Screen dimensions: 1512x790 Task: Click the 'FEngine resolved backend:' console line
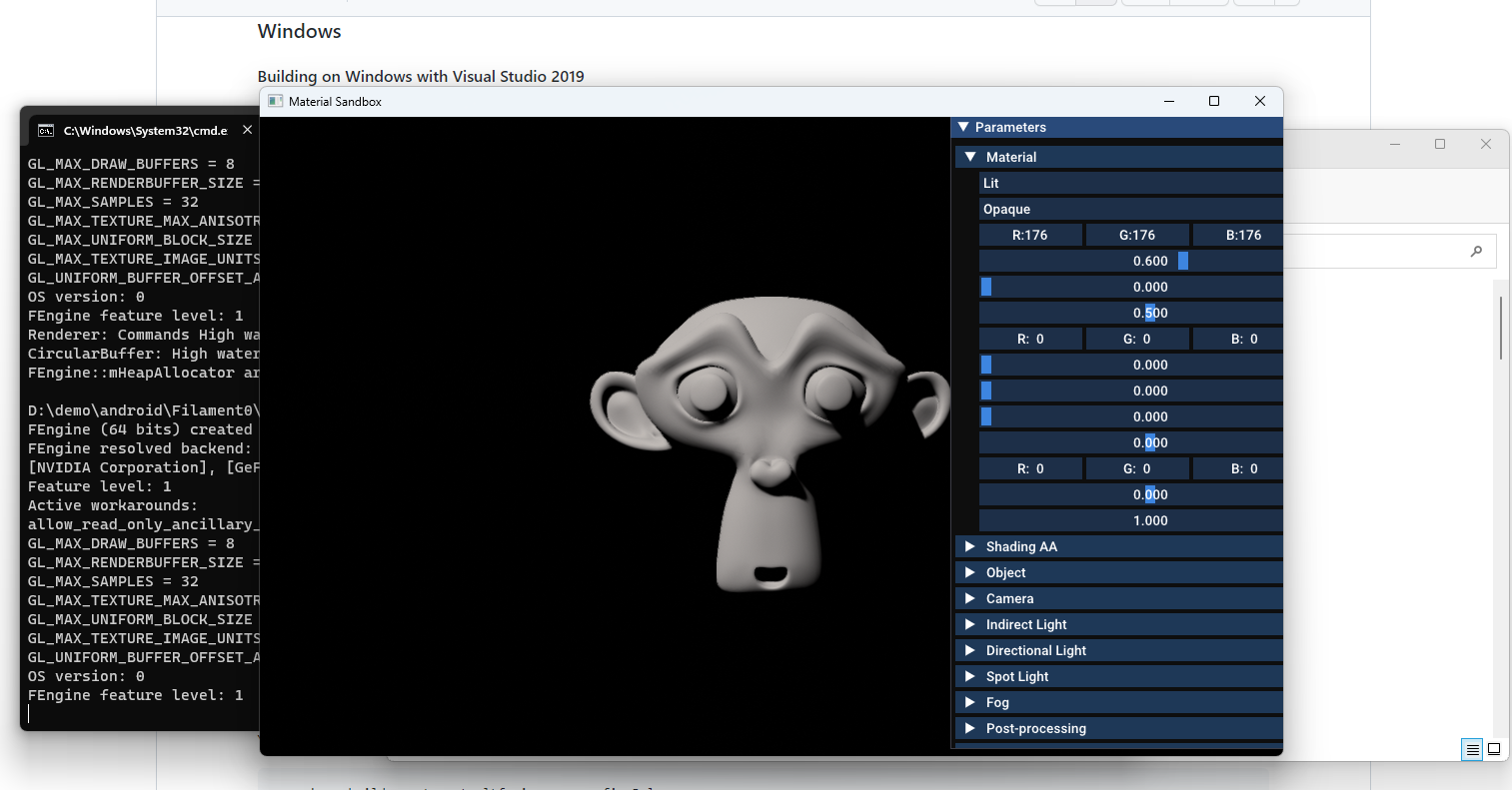[140, 448]
